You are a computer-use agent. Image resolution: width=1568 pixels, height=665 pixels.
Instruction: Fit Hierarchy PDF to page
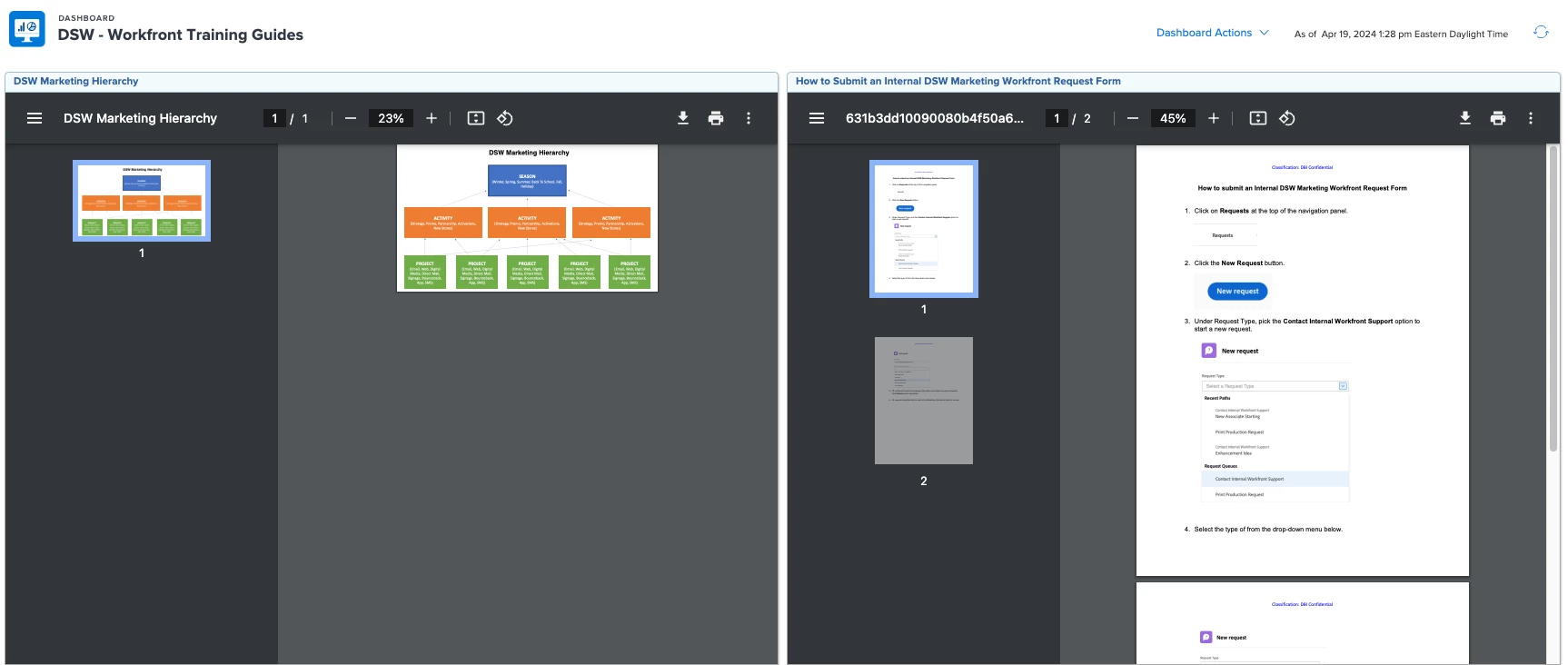(x=476, y=118)
